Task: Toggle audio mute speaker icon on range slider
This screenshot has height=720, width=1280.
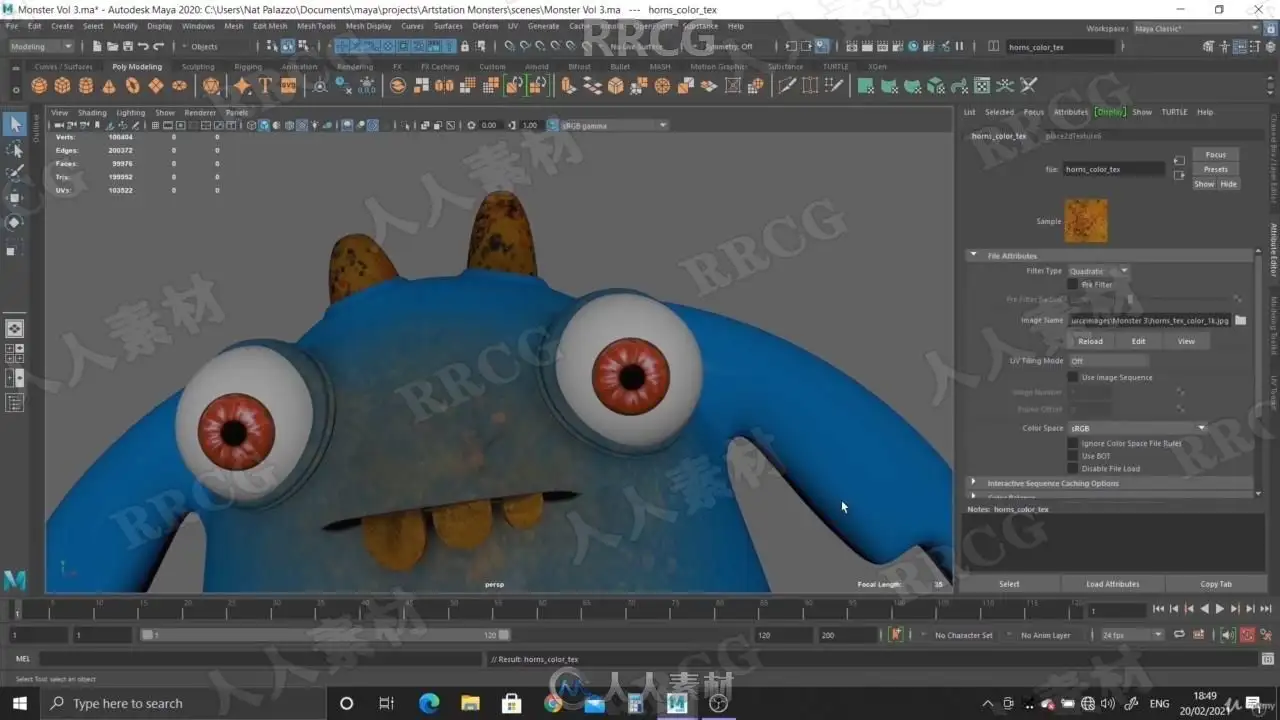Action: pos(1229,634)
